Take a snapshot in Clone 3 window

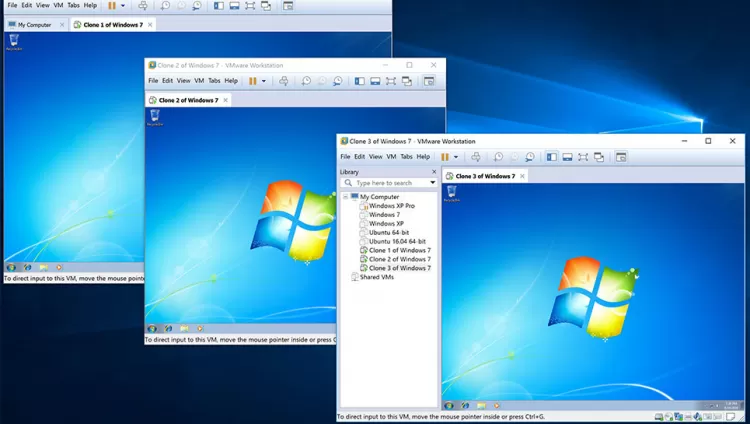497,157
